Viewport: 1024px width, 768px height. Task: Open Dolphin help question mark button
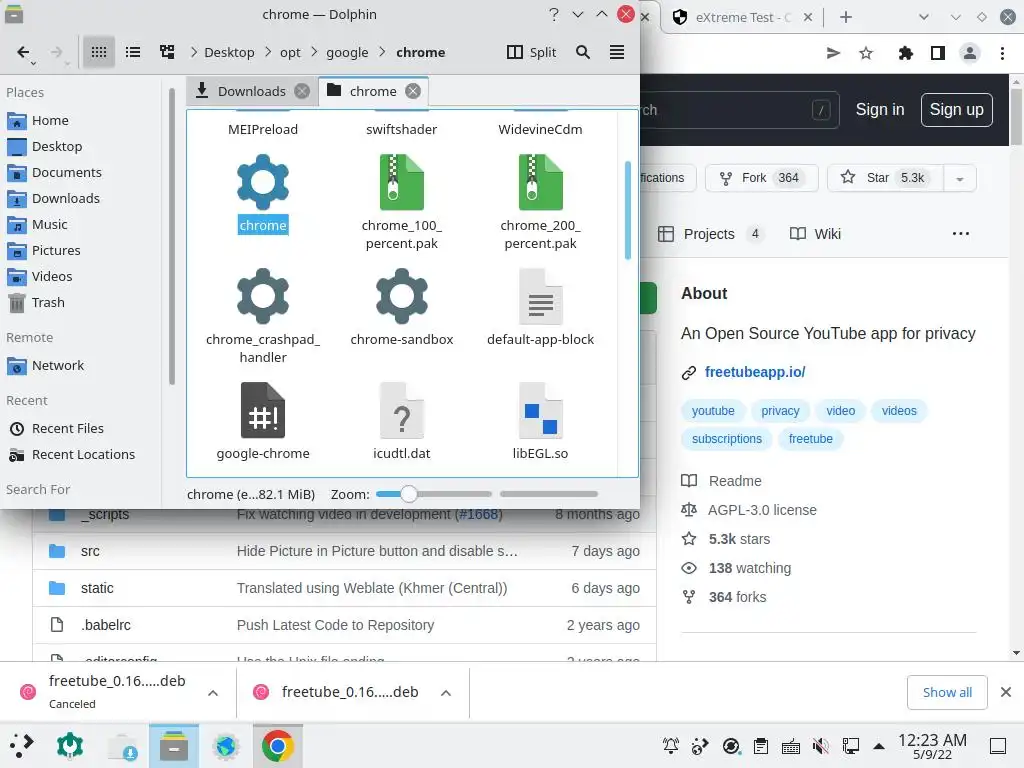554,14
